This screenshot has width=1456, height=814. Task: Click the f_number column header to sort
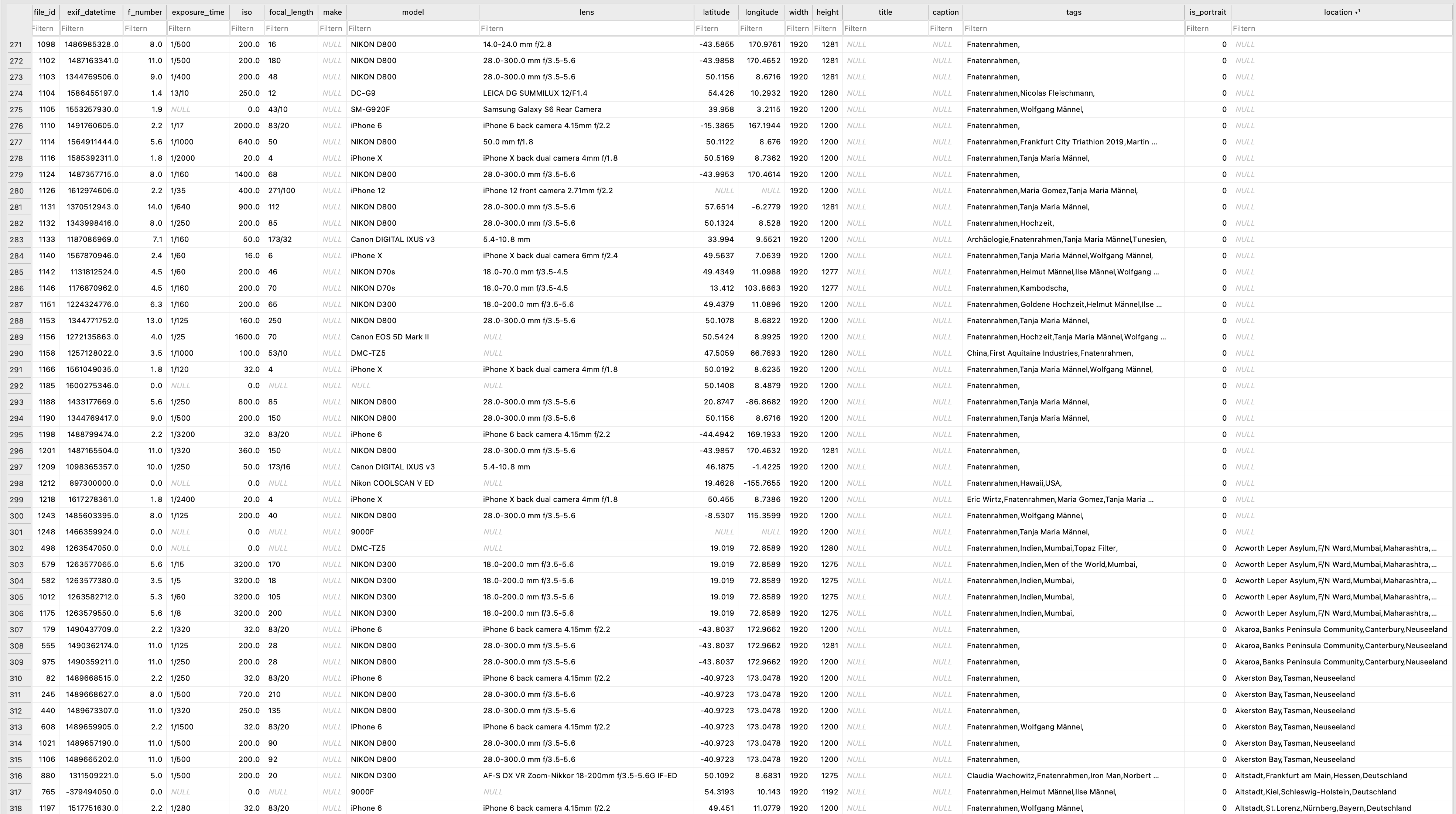pyautogui.click(x=144, y=12)
